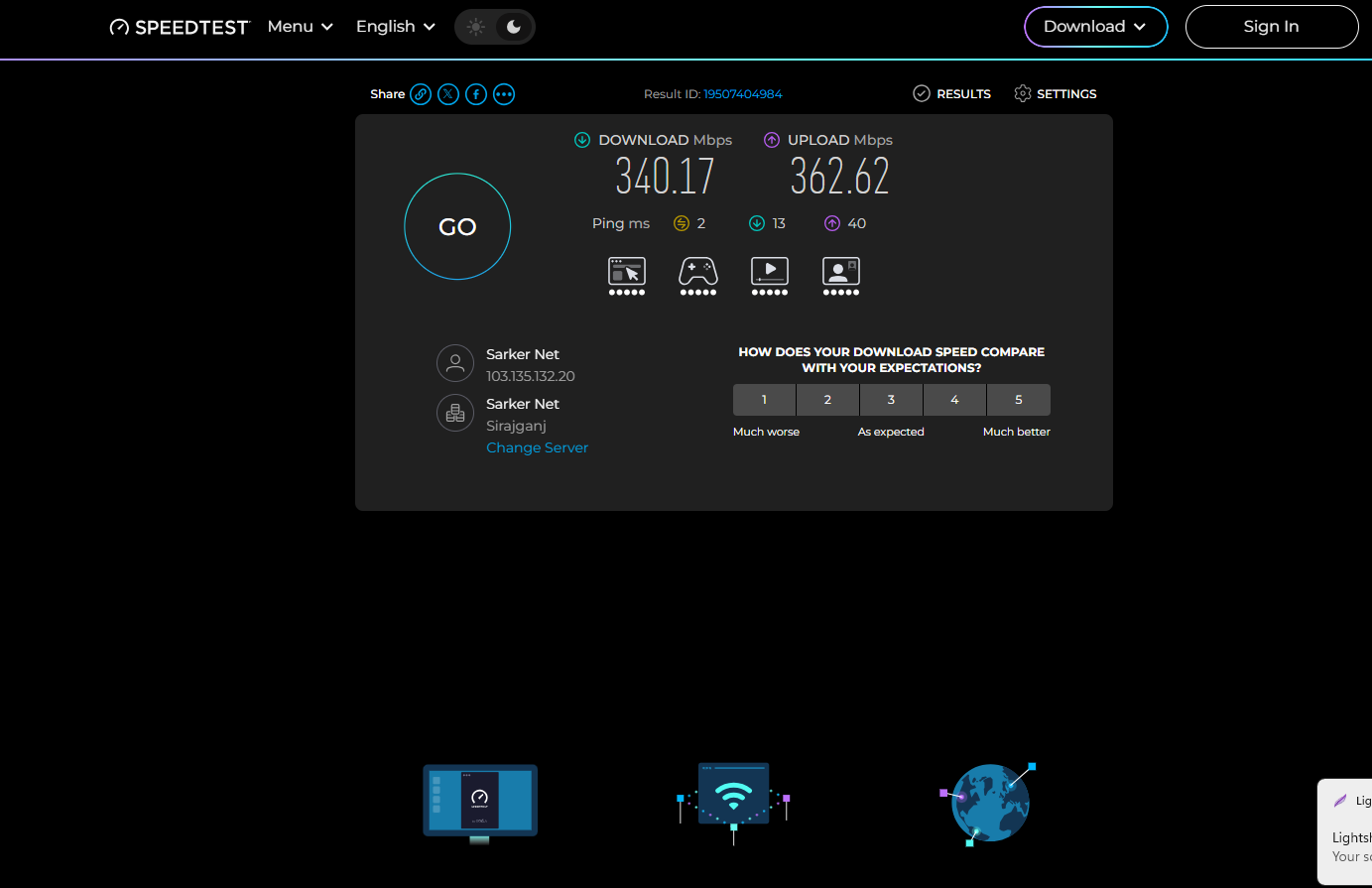Open the Lightshot notification popup
1372x888 pixels.
click(x=1345, y=831)
